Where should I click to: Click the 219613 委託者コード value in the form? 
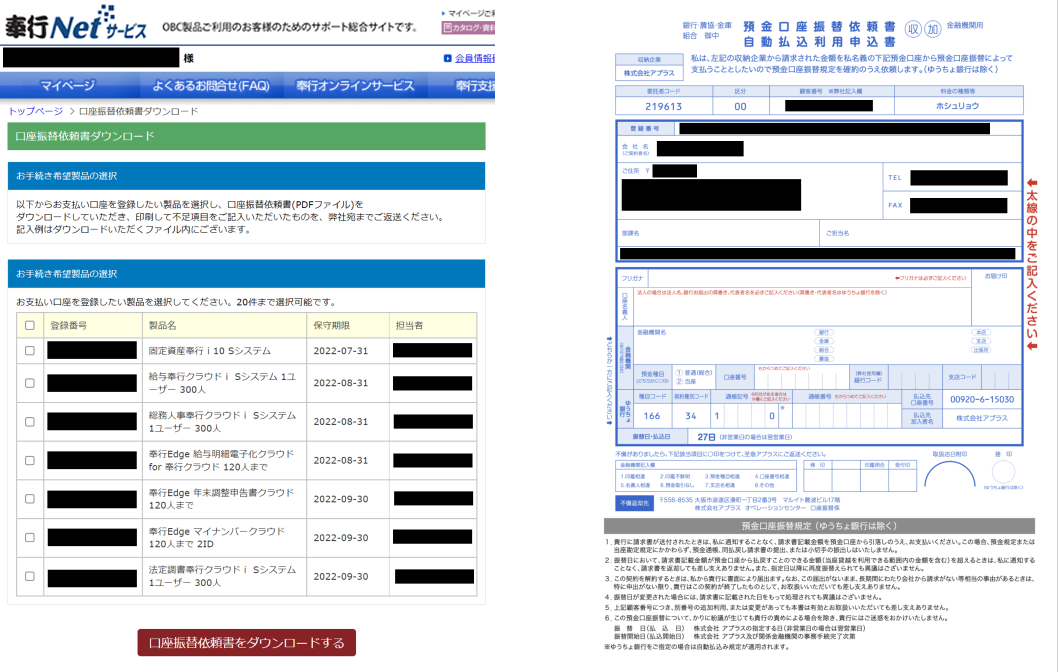(x=663, y=106)
